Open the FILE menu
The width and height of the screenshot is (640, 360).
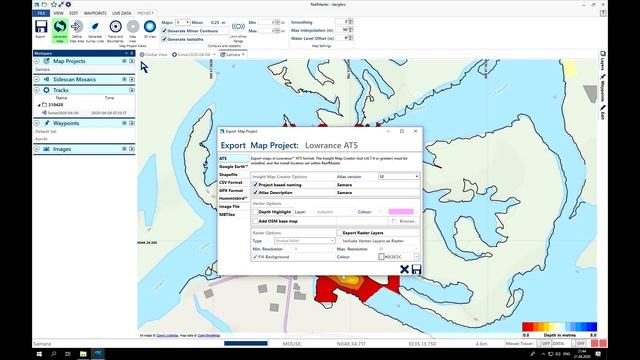click(x=41, y=13)
